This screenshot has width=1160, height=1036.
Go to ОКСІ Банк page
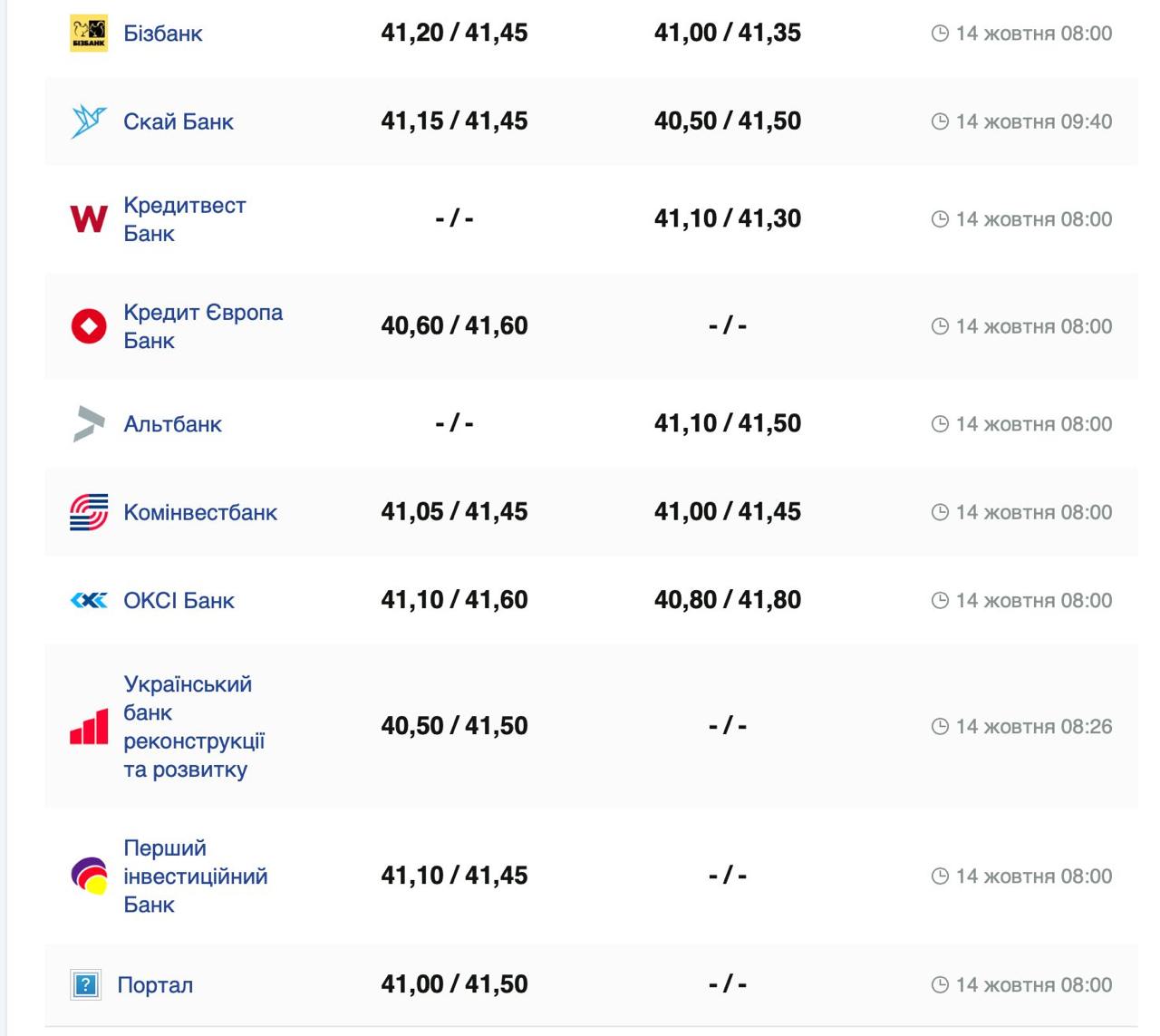[x=179, y=600]
